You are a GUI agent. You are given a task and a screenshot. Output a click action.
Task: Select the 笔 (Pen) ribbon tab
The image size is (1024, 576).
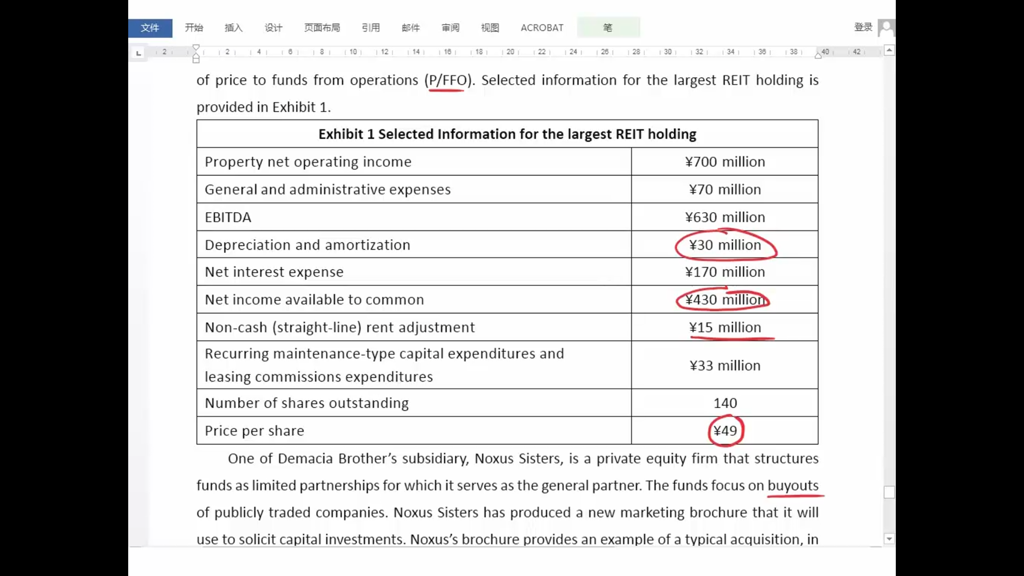[608, 27]
